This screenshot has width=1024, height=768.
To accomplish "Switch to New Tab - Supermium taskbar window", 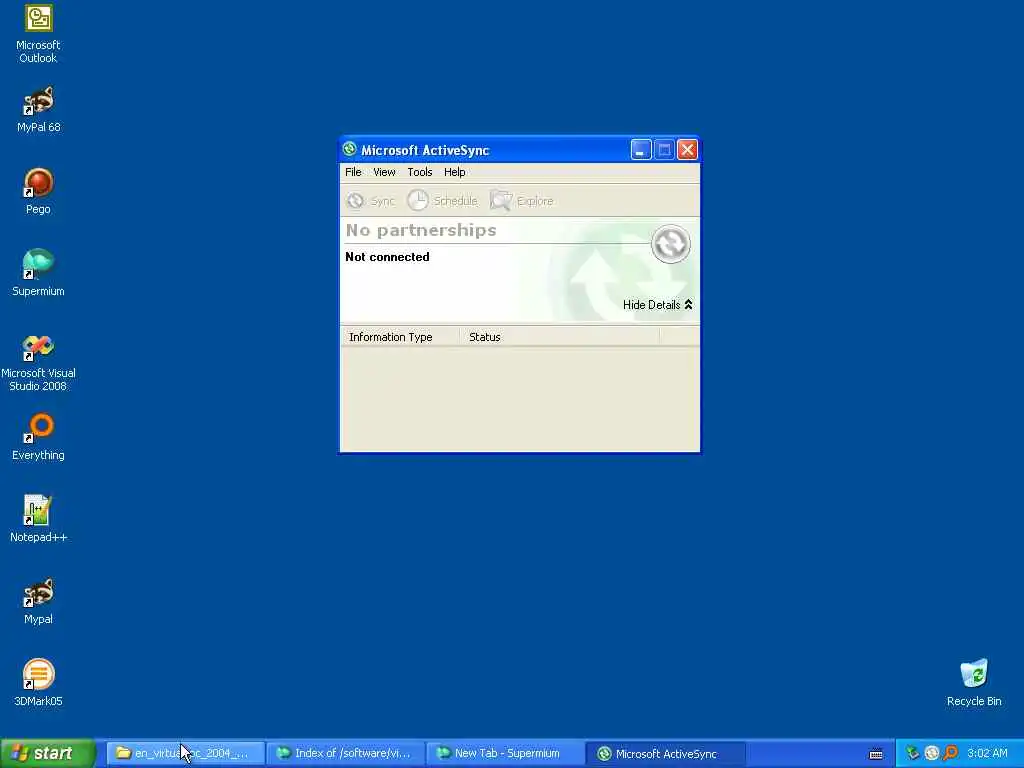I will click(x=506, y=754).
